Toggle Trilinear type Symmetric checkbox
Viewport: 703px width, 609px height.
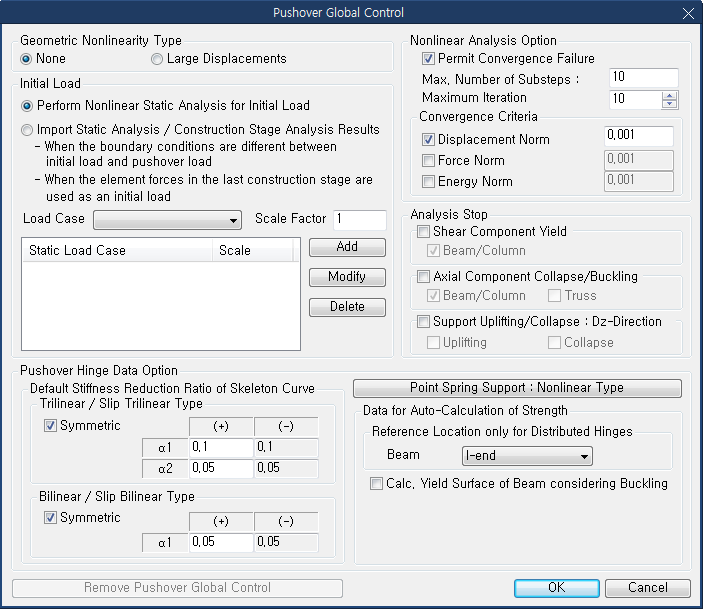click(50, 426)
